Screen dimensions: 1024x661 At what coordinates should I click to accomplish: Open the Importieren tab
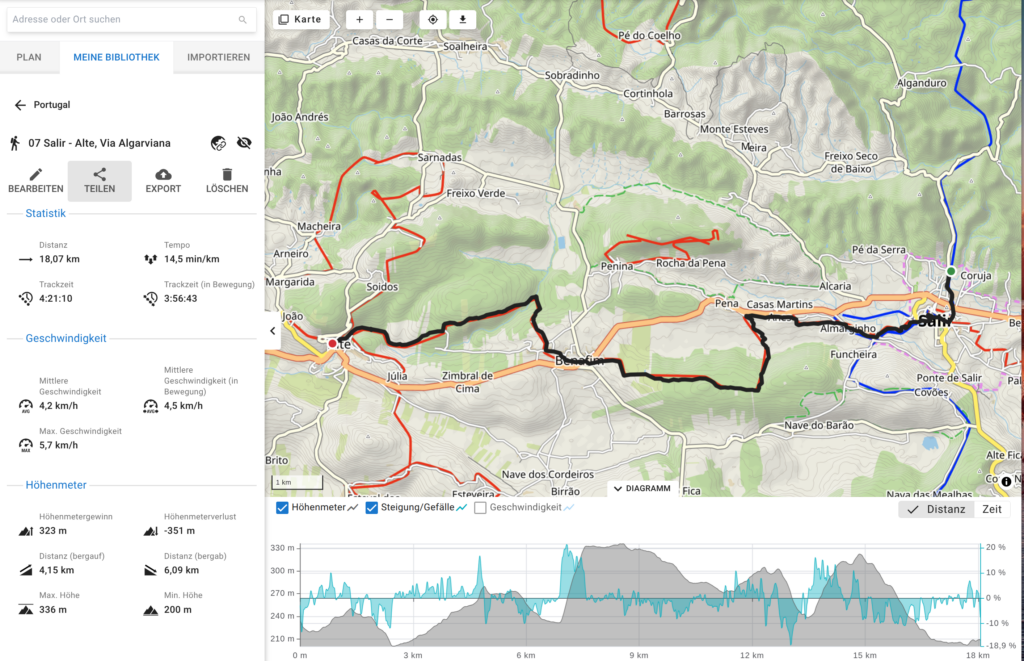click(218, 57)
